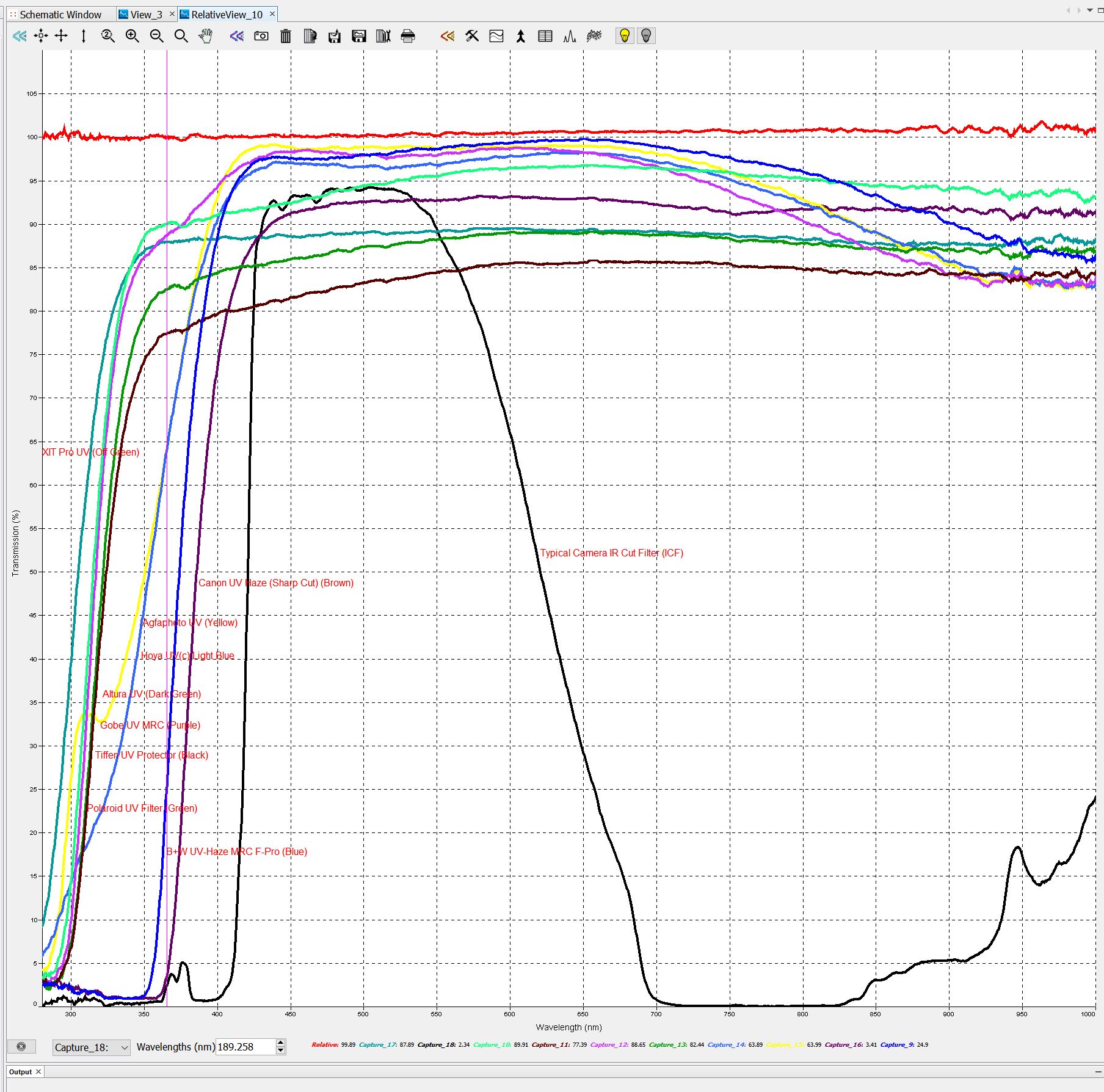Screen dimensions: 1104x1092
Task: Click the orange double-left-arrow icon
Action: click(x=448, y=36)
